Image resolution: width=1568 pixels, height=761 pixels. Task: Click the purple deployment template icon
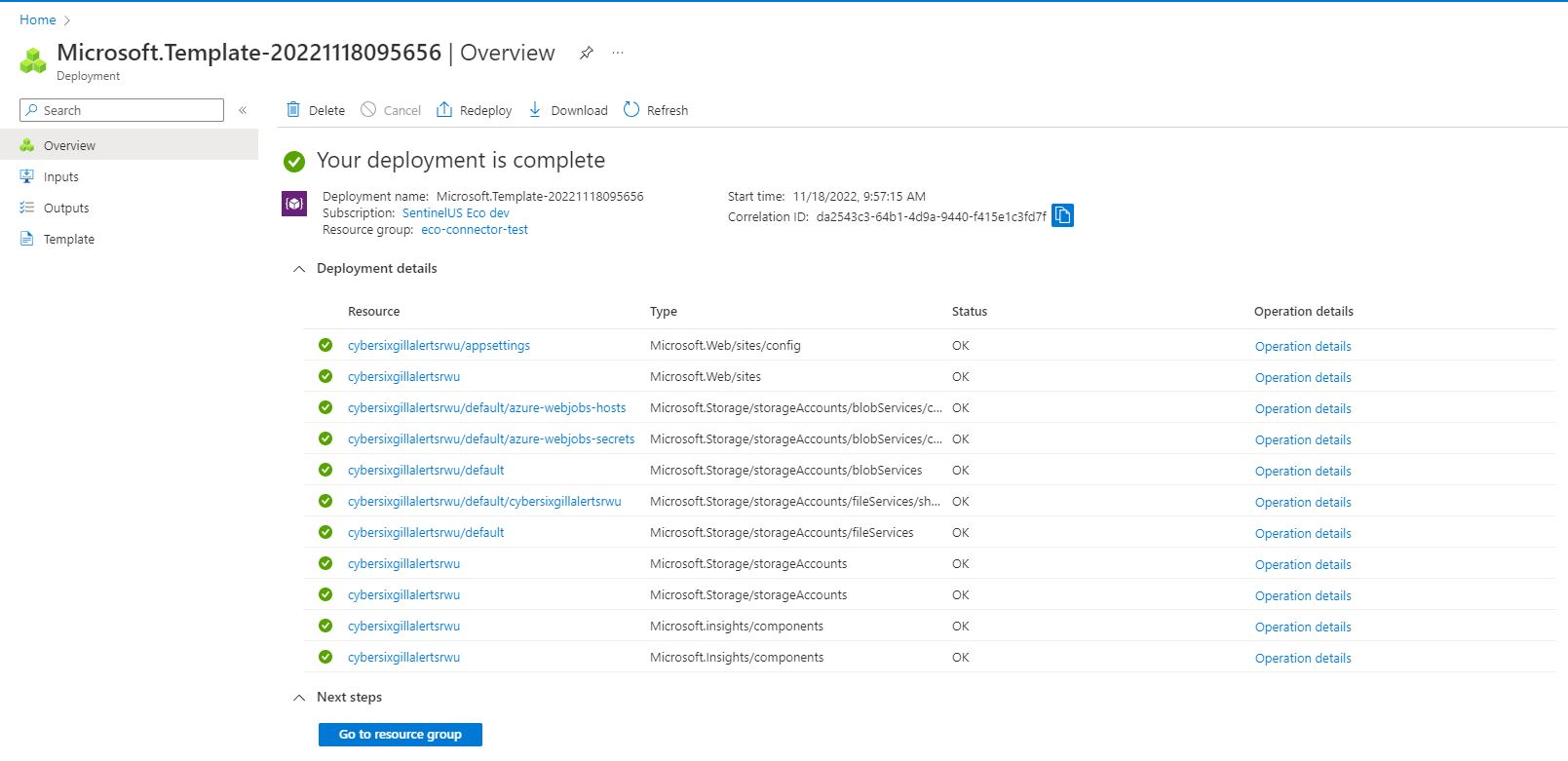294,204
